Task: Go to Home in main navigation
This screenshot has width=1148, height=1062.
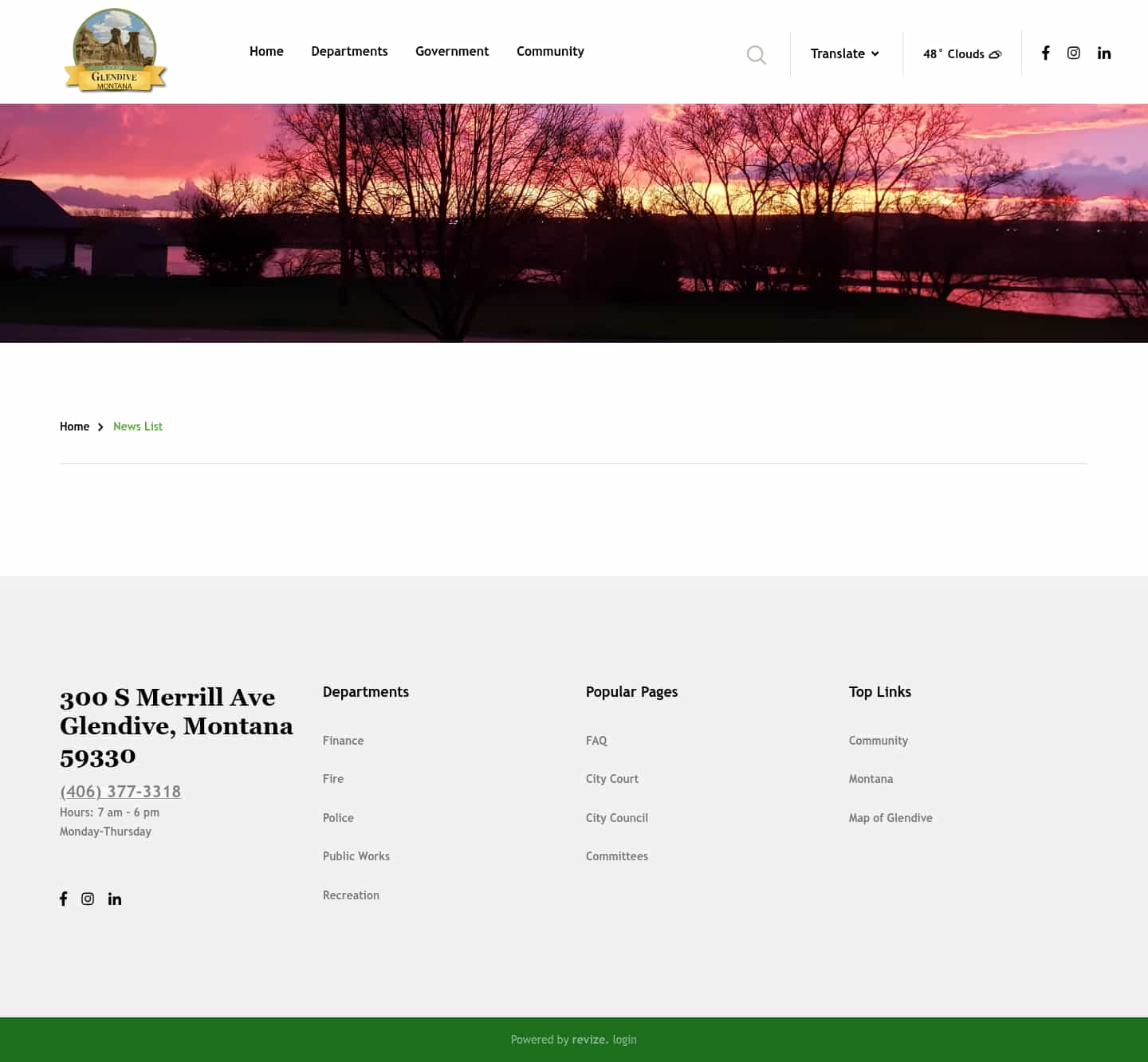Action: pyautogui.click(x=266, y=51)
